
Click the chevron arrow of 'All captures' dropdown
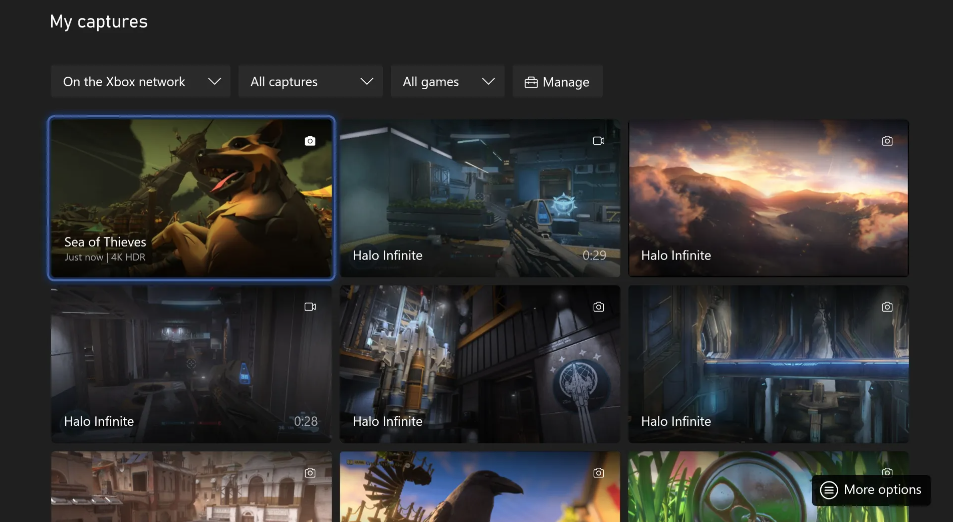(x=366, y=81)
